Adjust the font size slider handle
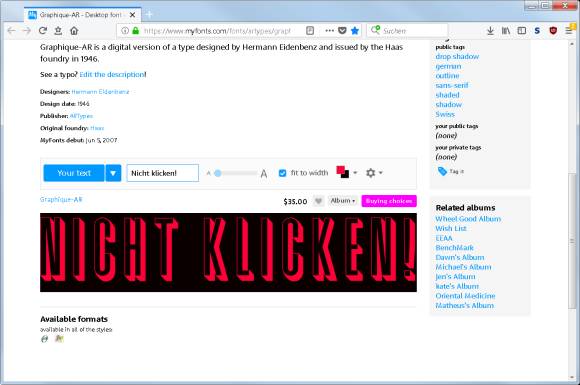The image size is (580, 385). [218, 173]
